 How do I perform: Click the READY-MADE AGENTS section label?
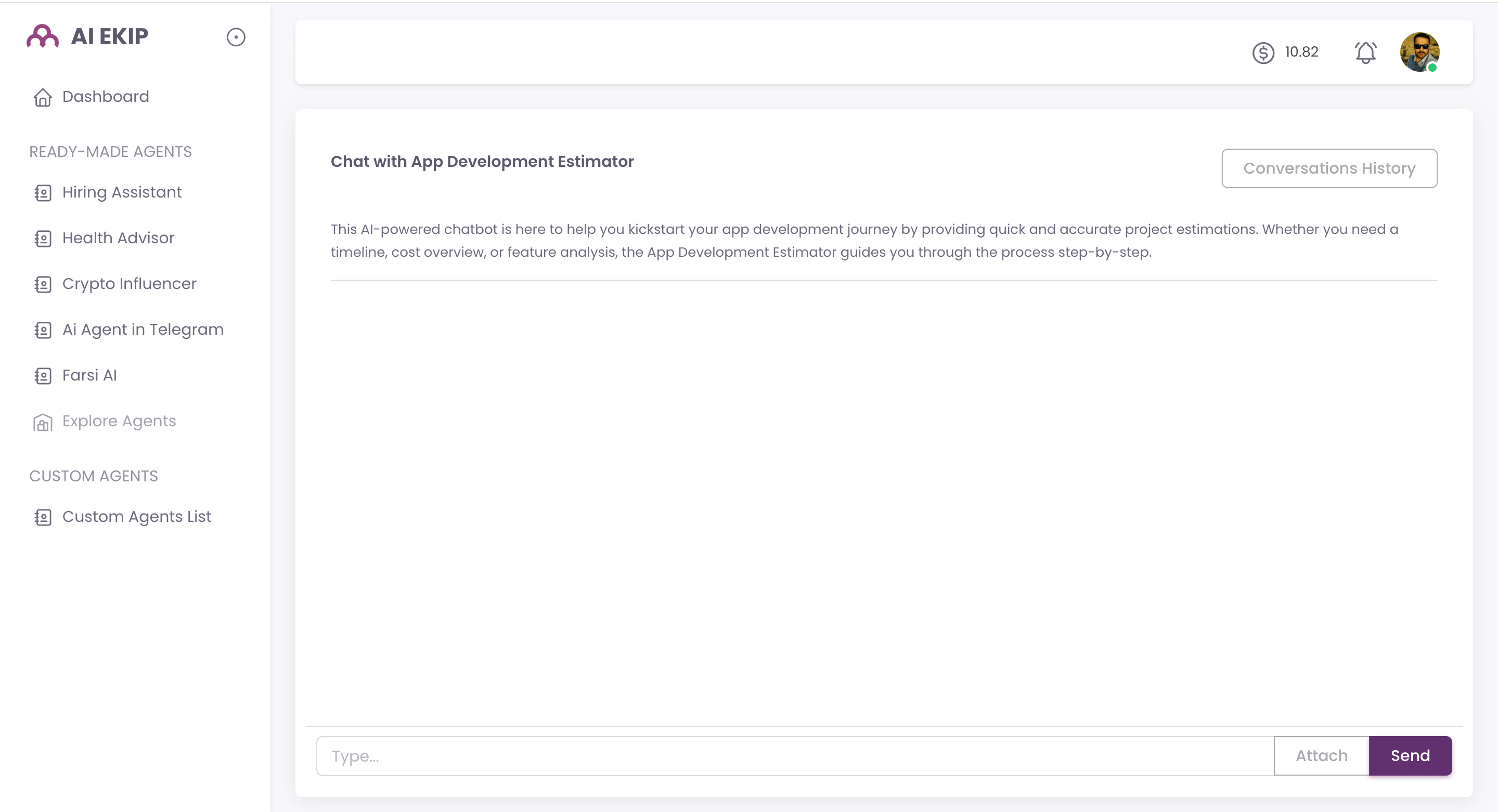point(110,152)
